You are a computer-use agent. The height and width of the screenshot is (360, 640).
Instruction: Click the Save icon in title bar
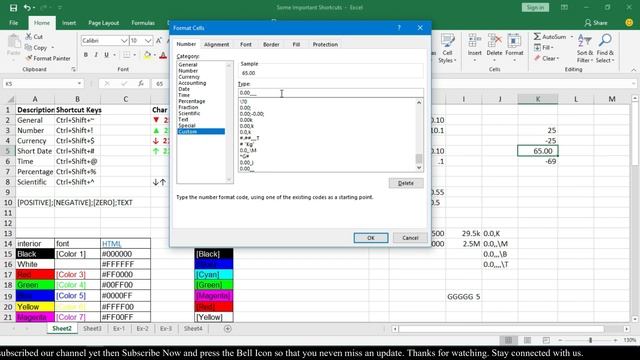point(13,8)
